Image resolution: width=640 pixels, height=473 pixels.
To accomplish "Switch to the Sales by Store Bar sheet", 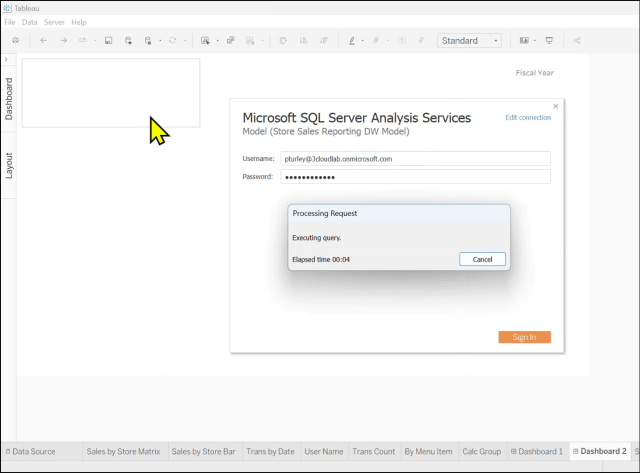I will click(x=203, y=451).
